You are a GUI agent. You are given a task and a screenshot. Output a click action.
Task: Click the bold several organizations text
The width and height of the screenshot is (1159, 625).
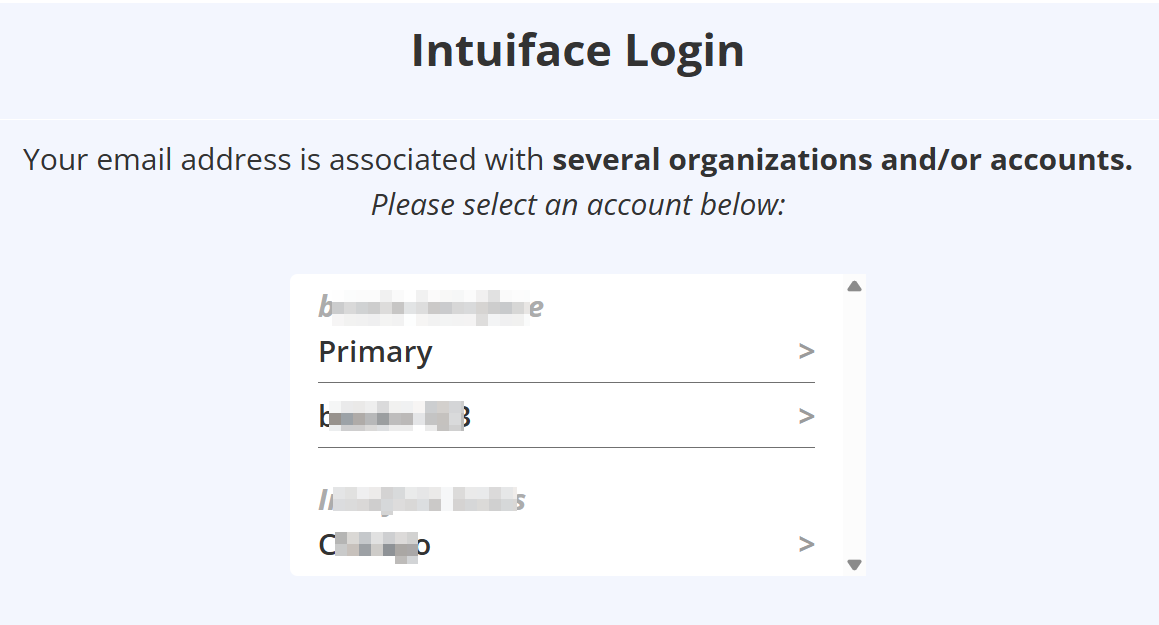click(x=842, y=160)
